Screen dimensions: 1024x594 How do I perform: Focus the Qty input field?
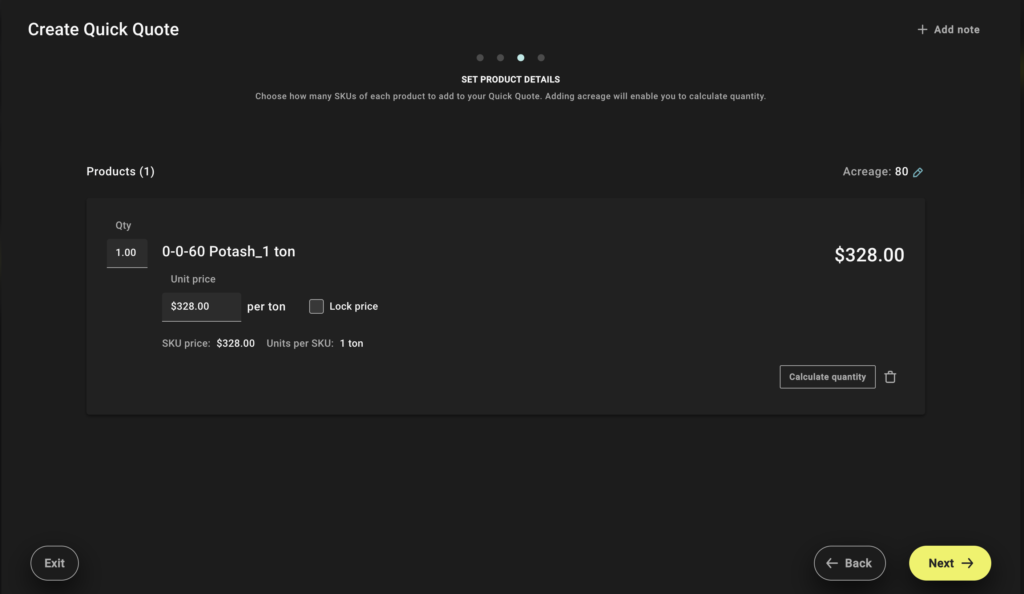coord(127,253)
